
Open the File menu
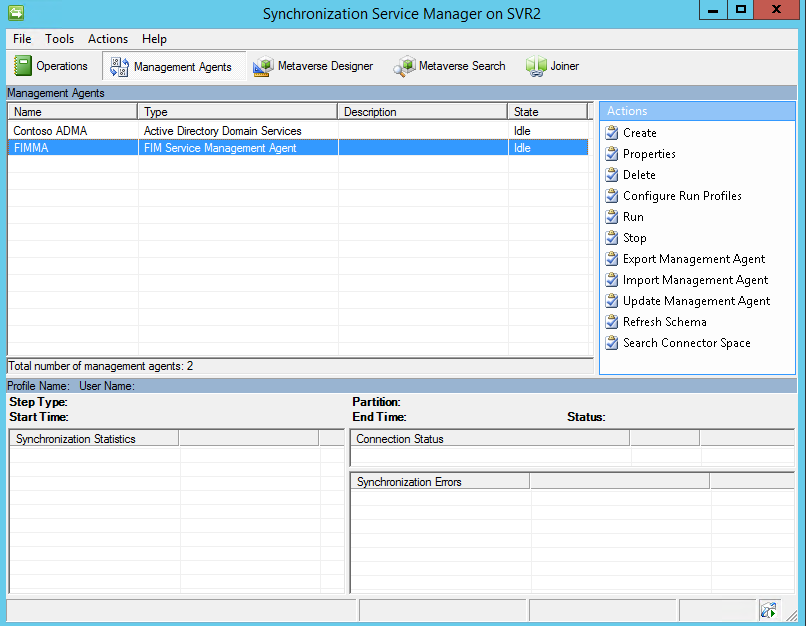pyautogui.click(x=22, y=39)
